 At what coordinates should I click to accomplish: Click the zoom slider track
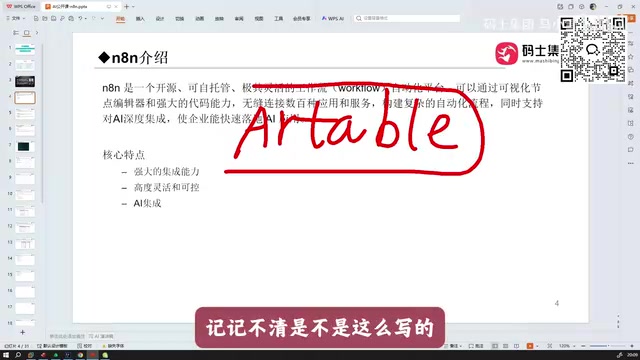608,346
